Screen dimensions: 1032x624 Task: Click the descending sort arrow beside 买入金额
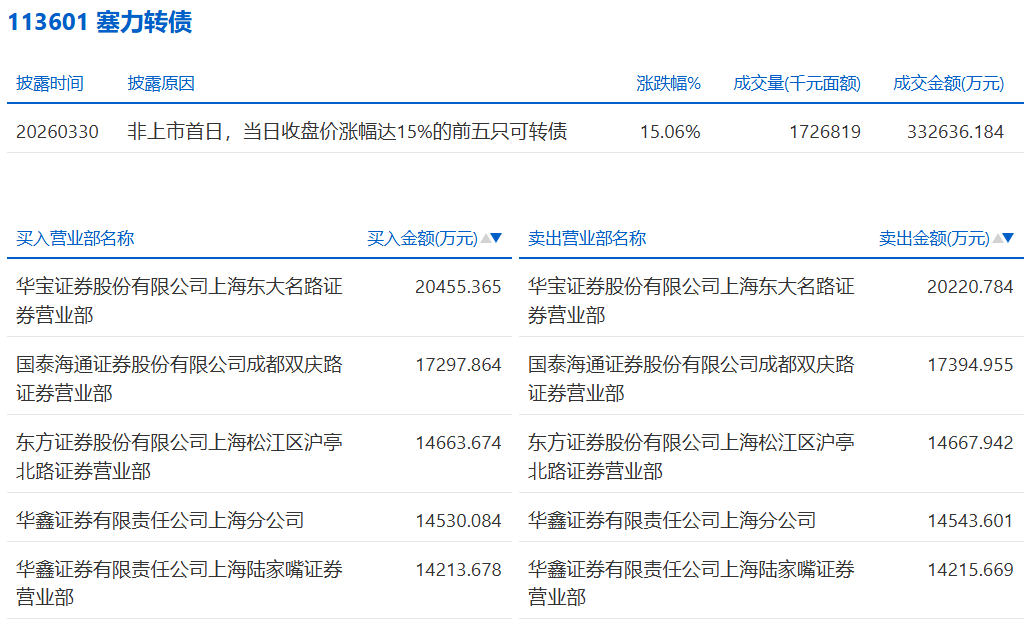(x=497, y=238)
